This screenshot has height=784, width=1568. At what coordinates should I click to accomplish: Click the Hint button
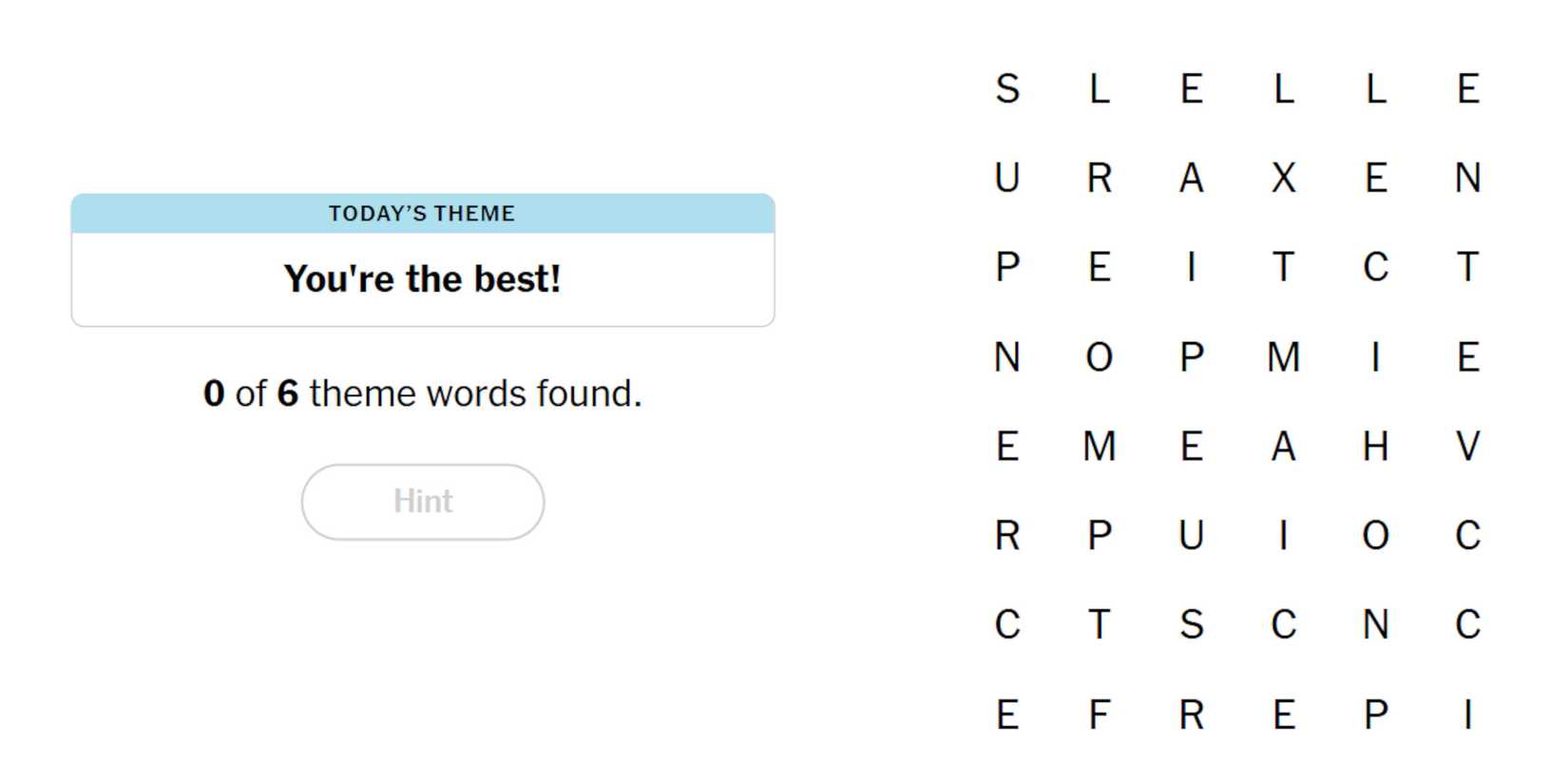tap(423, 502)
